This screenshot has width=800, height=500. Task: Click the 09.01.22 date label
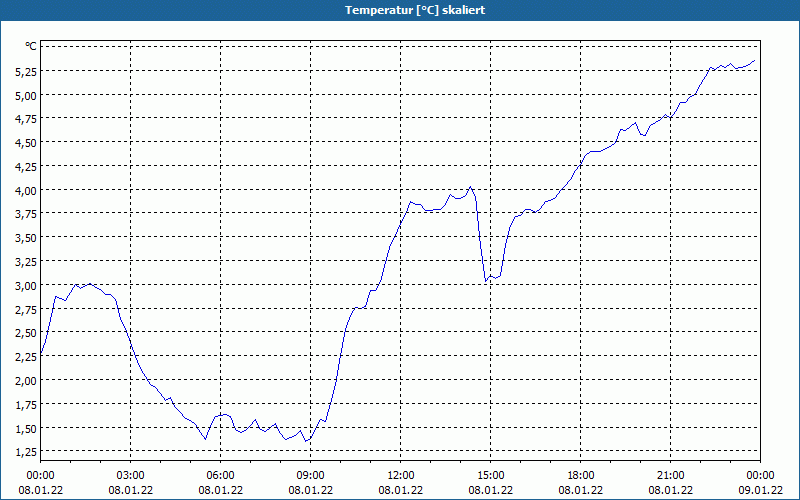pyautogui.click(x=761, y=490)
